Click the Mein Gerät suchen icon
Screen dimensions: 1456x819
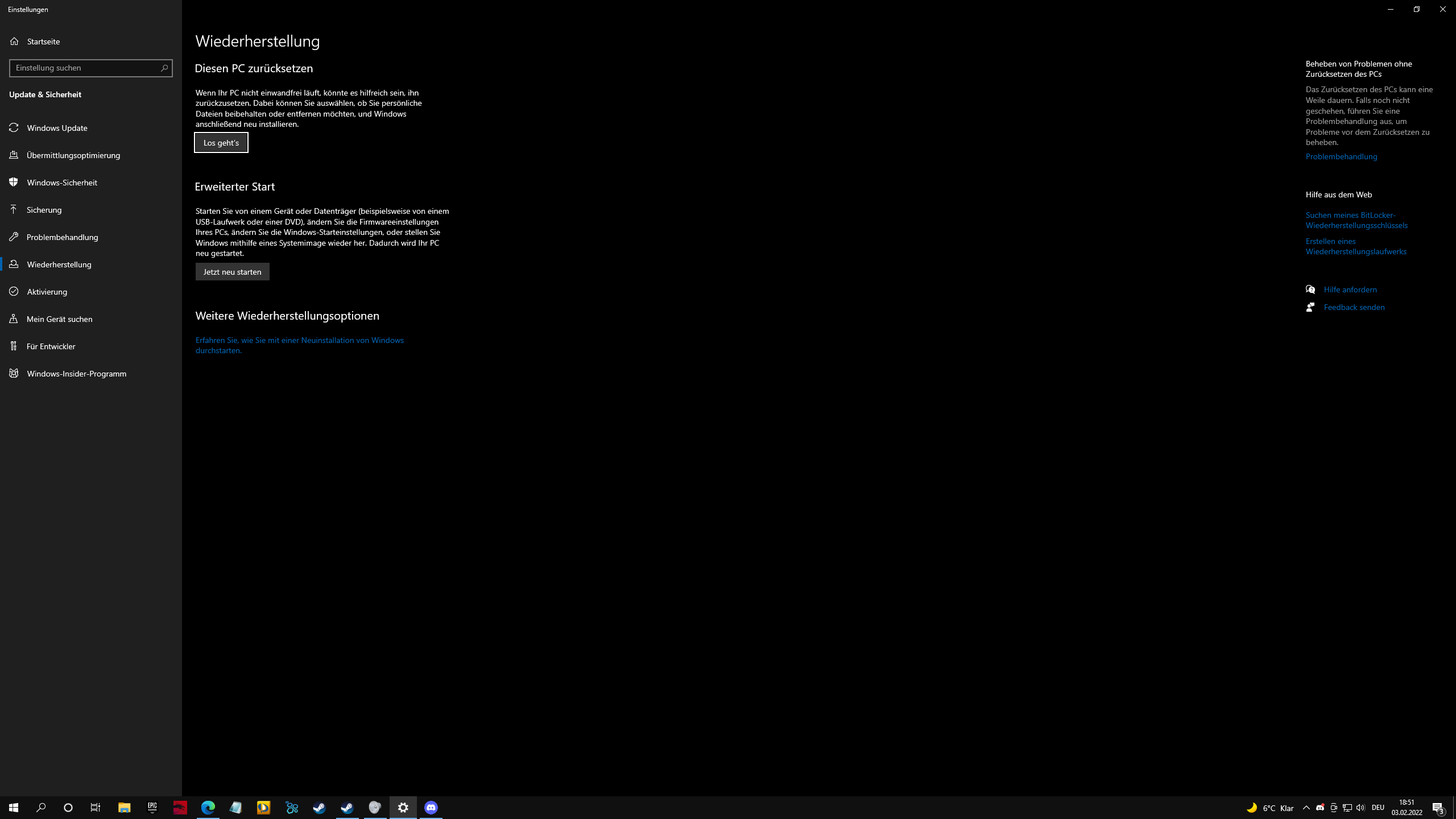click(14, 319)
